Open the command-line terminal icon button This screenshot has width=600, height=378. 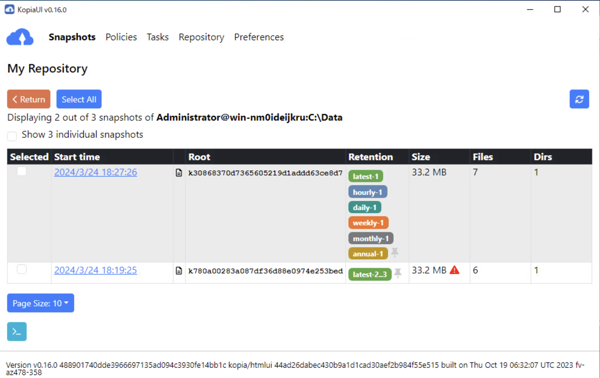[17, 331]
